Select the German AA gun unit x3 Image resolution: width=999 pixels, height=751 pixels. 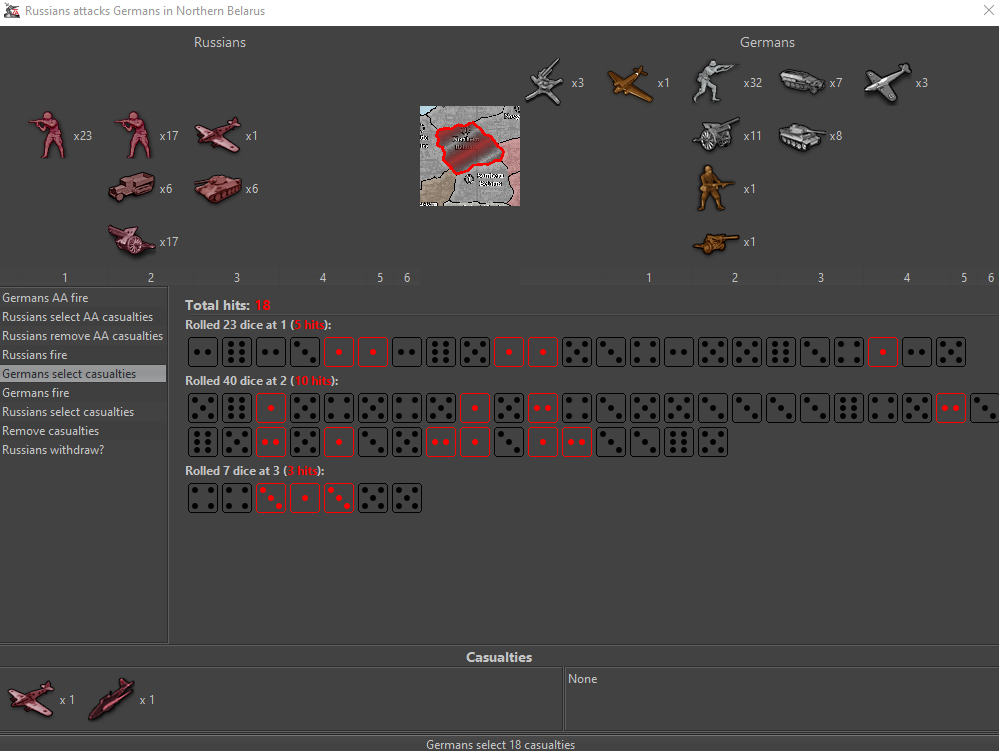pyautogui.click(x=545, y=82)
